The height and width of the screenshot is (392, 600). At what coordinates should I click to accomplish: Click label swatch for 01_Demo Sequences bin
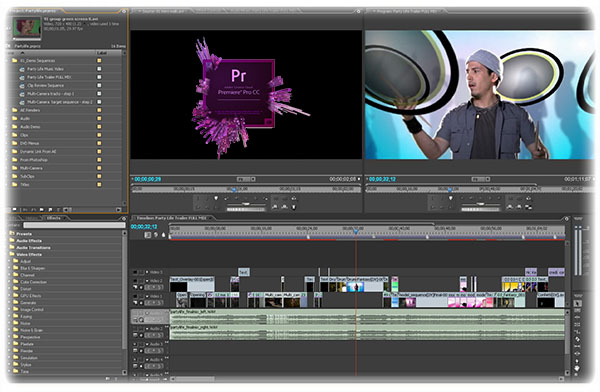click(99, 60)
